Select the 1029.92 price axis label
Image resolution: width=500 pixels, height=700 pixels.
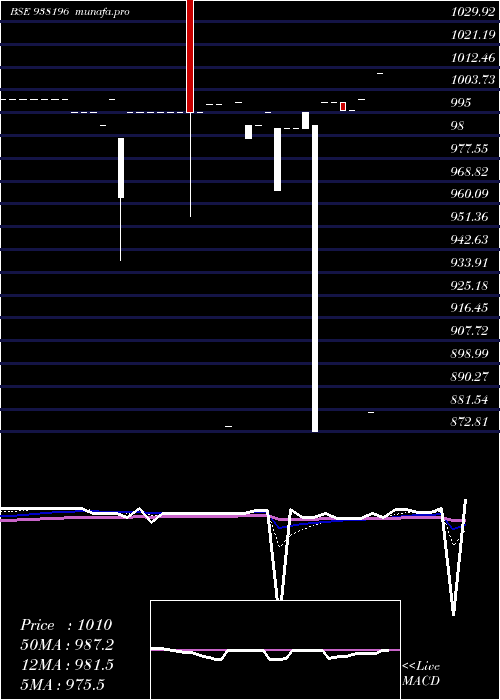click(473, 12)
